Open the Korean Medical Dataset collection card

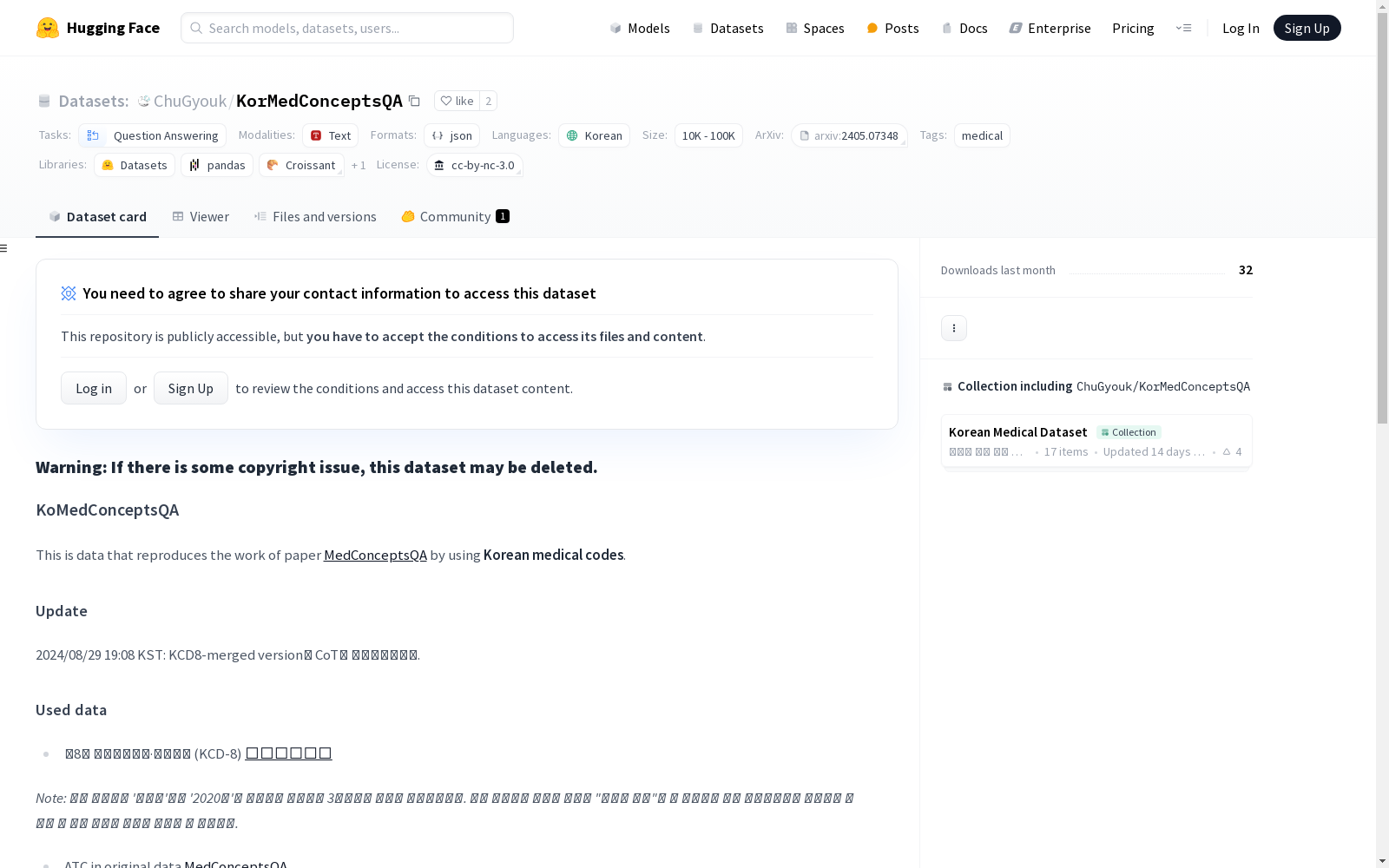(x=1096, y=441)
